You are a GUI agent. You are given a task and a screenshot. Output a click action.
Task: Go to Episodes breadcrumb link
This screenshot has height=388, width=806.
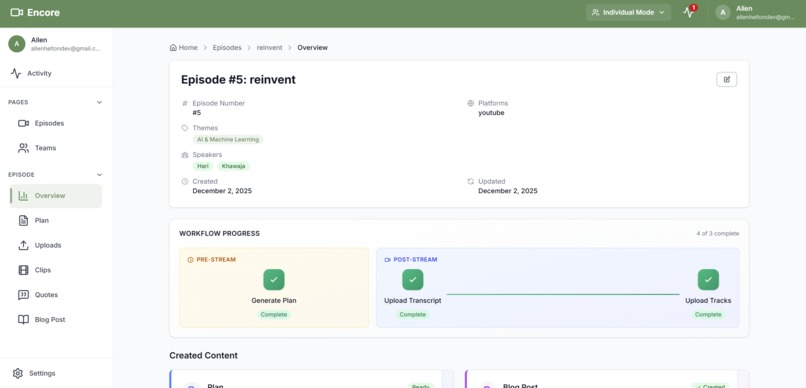tap(227, 47)
